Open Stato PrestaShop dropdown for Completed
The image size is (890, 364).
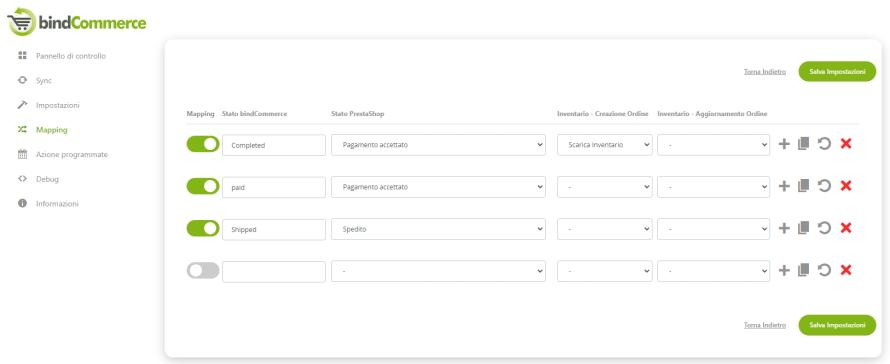coord(438,145)
